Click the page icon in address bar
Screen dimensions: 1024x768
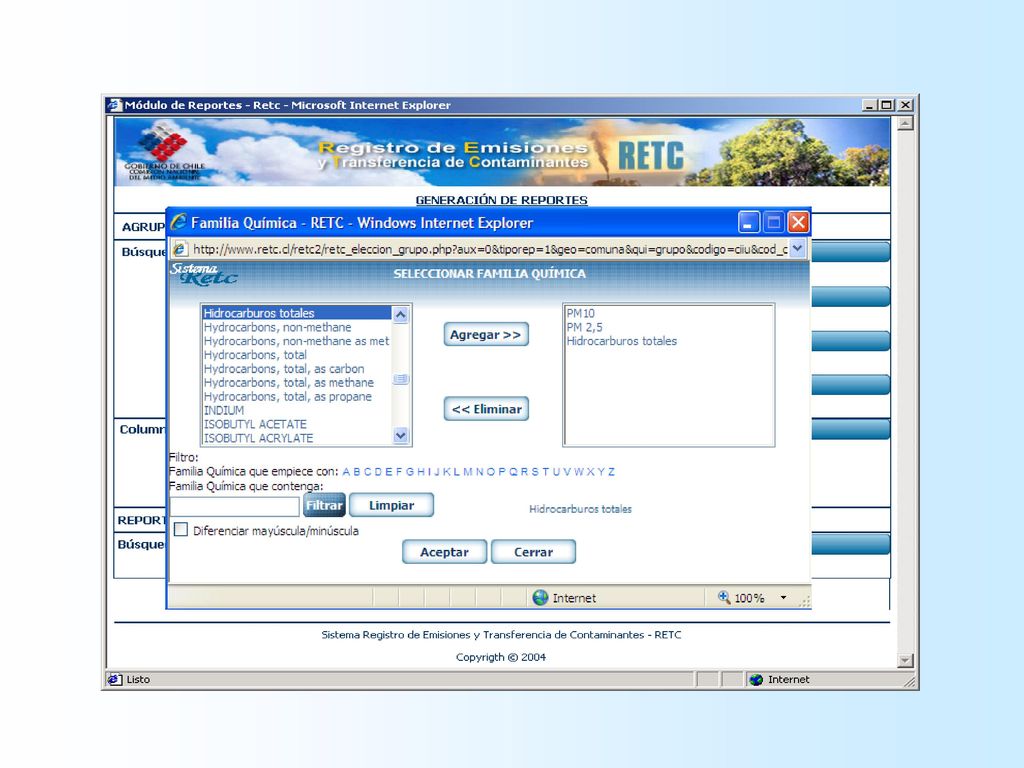180,249
